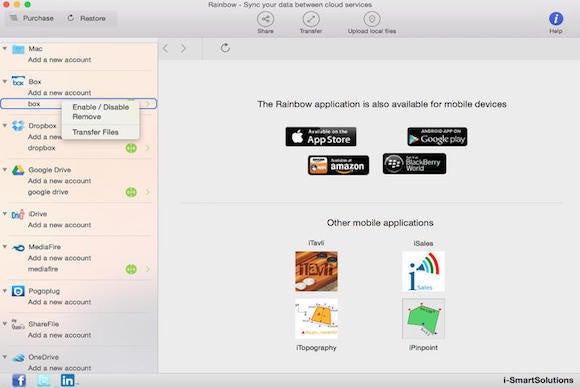This screenshot has width=580, height=388.
Task: Click the Box service icon
Action: coord(18,81)
